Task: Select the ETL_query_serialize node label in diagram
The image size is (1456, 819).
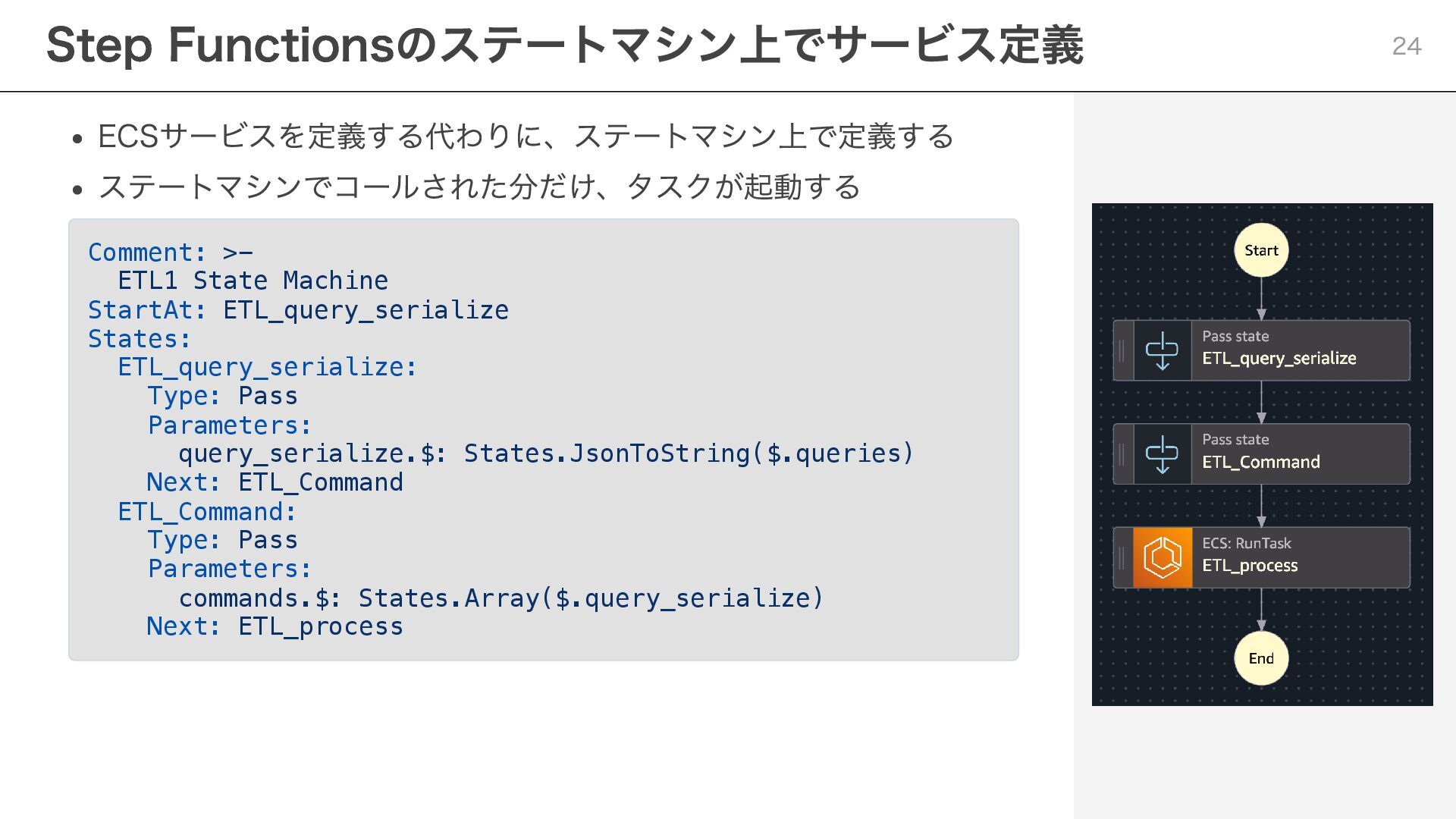Action: pyautogui.click(x=1279, y=359)
